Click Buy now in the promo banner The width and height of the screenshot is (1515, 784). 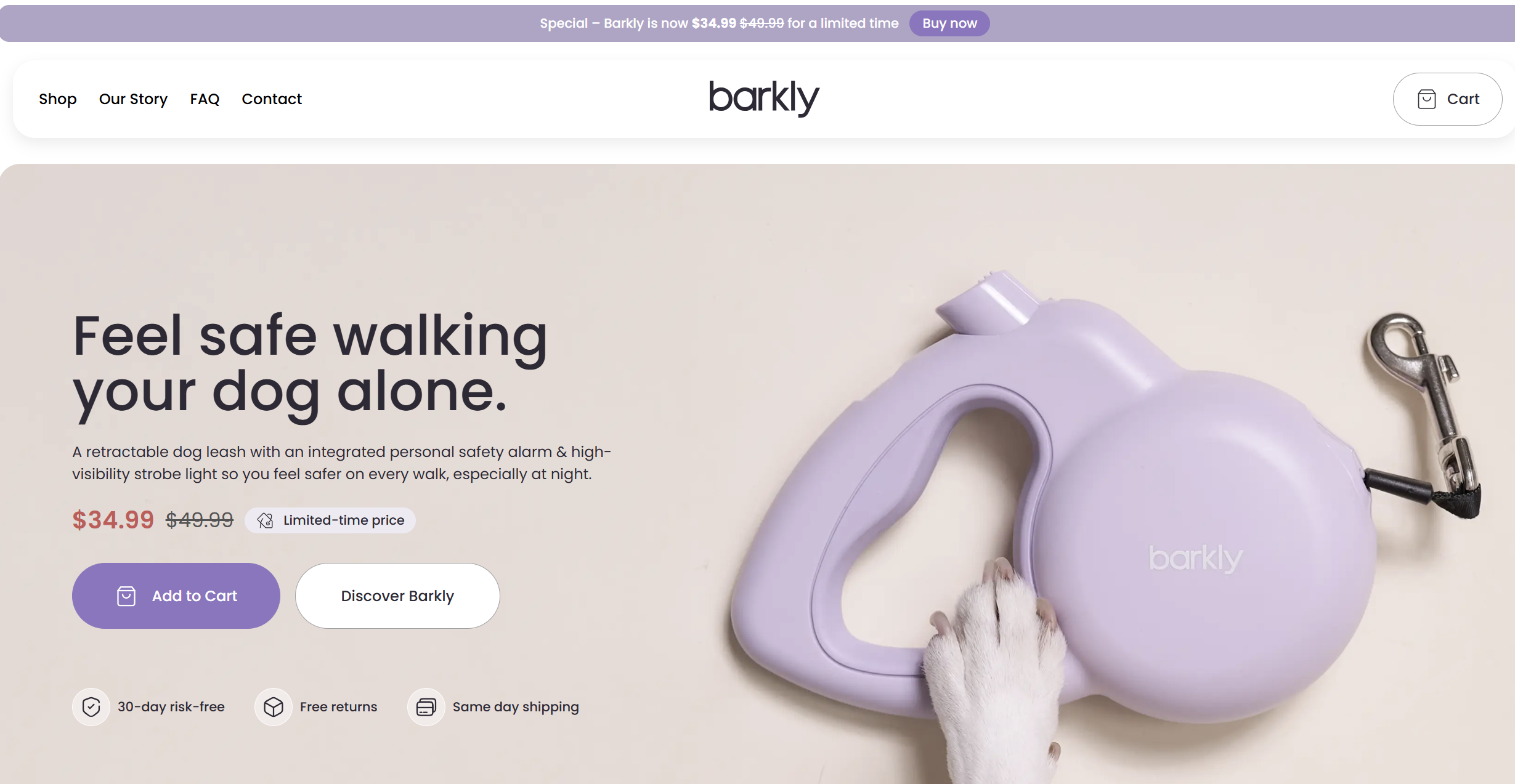pos(949,23)
